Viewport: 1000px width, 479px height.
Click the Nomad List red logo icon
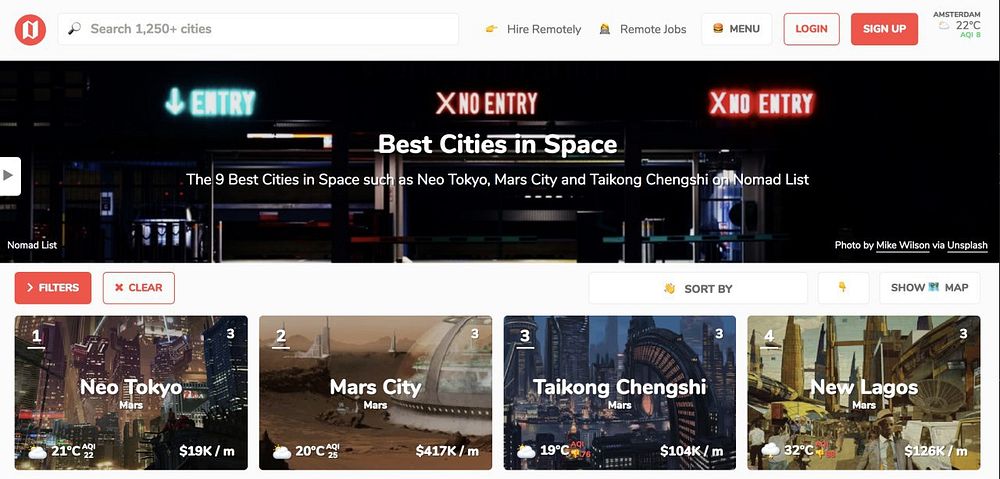pyautogui.click(x=30, y=29)
